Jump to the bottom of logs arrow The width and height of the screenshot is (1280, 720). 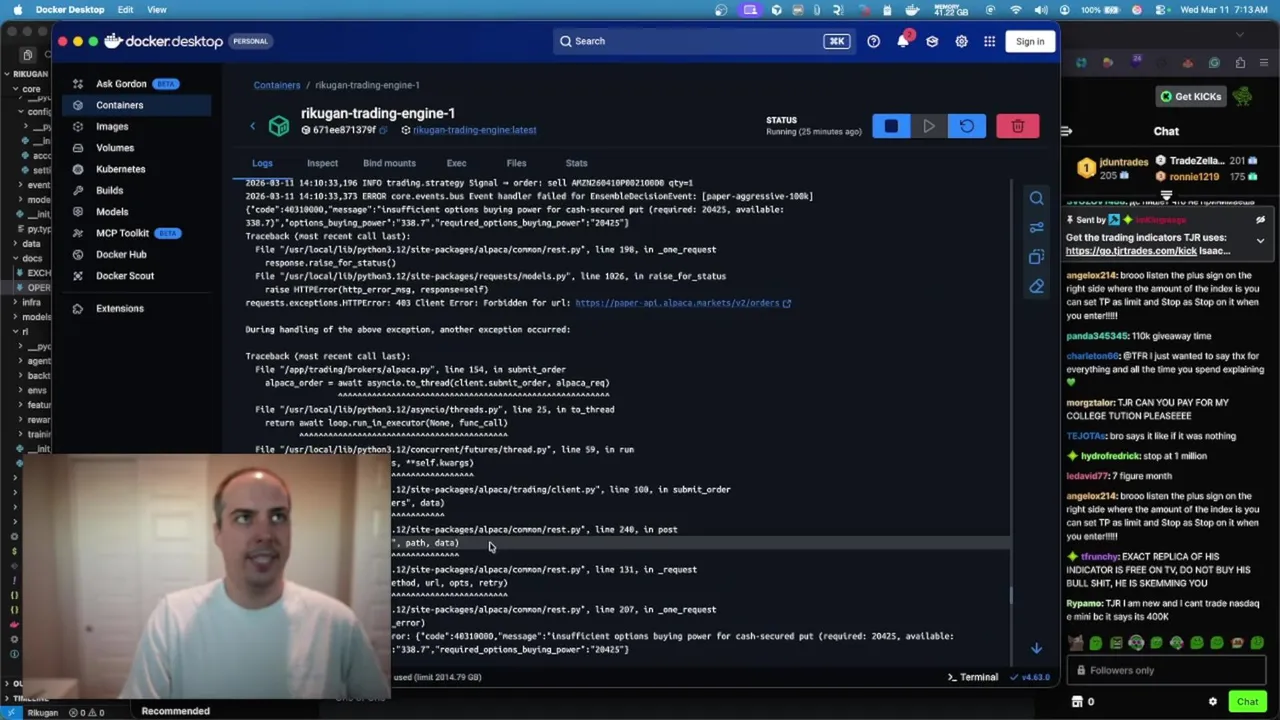1036,648
